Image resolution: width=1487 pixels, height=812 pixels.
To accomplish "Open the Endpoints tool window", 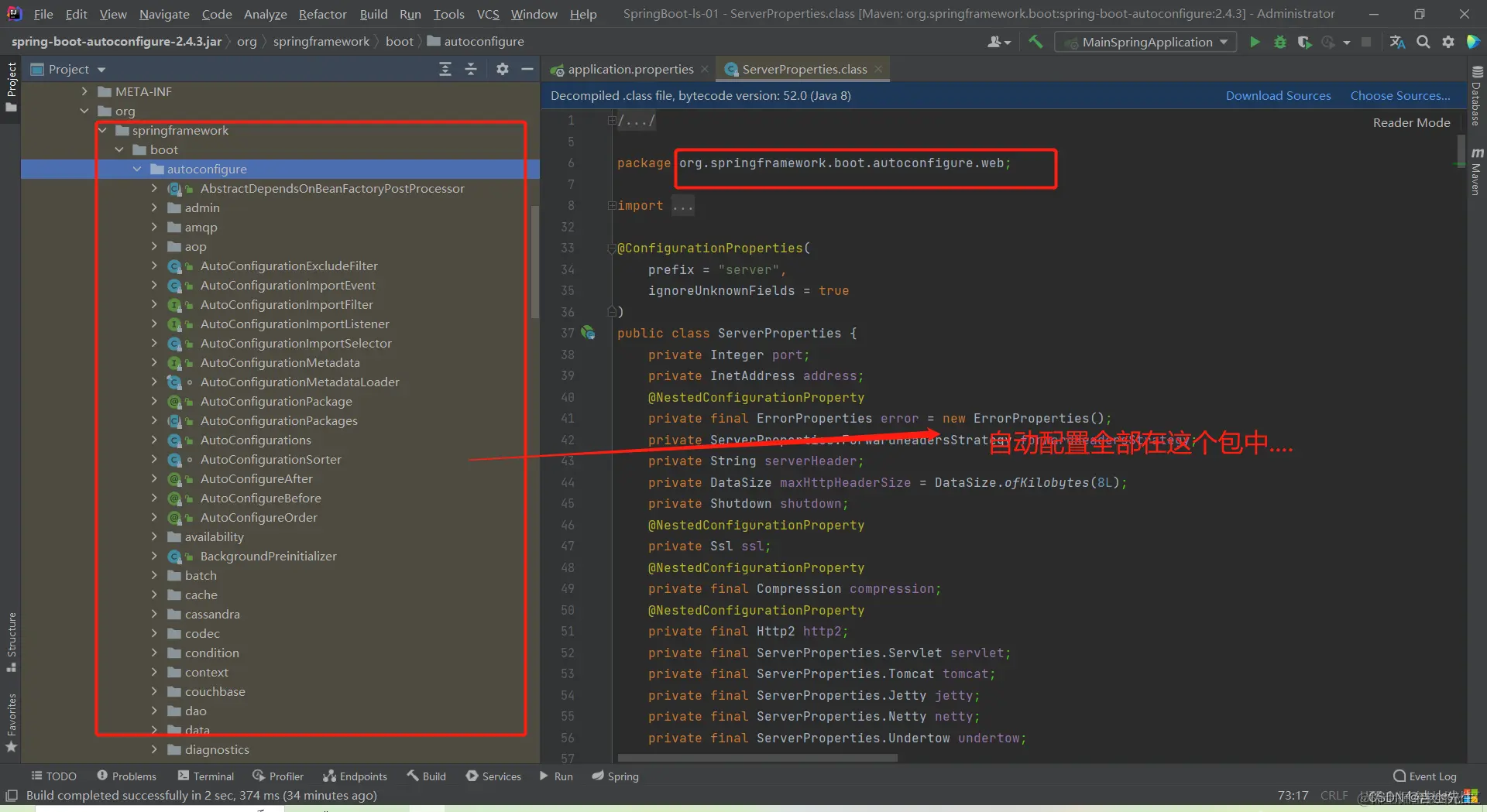I will pos(355,776).
